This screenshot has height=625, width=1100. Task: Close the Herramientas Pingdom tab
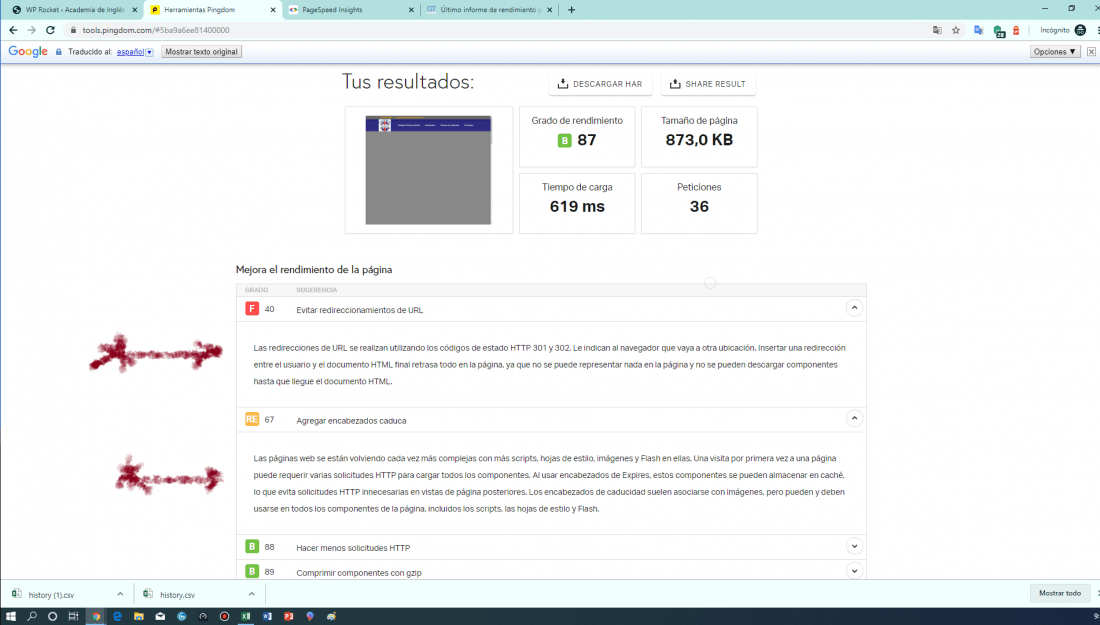pos(273,10)
